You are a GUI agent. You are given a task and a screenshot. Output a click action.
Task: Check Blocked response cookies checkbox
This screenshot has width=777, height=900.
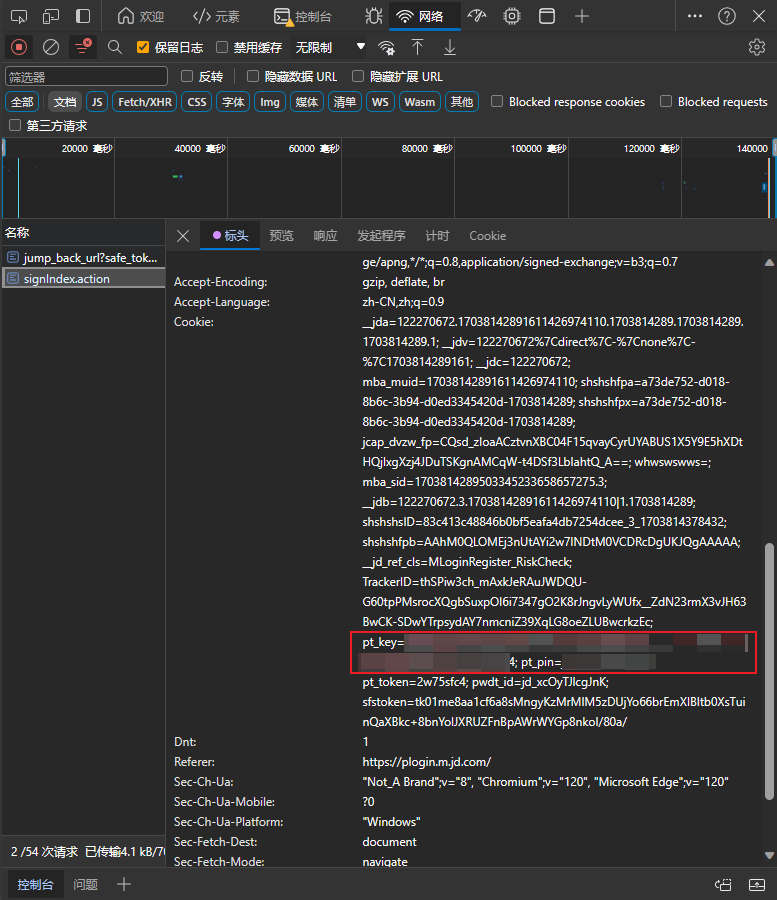click(x=497, y=102)
